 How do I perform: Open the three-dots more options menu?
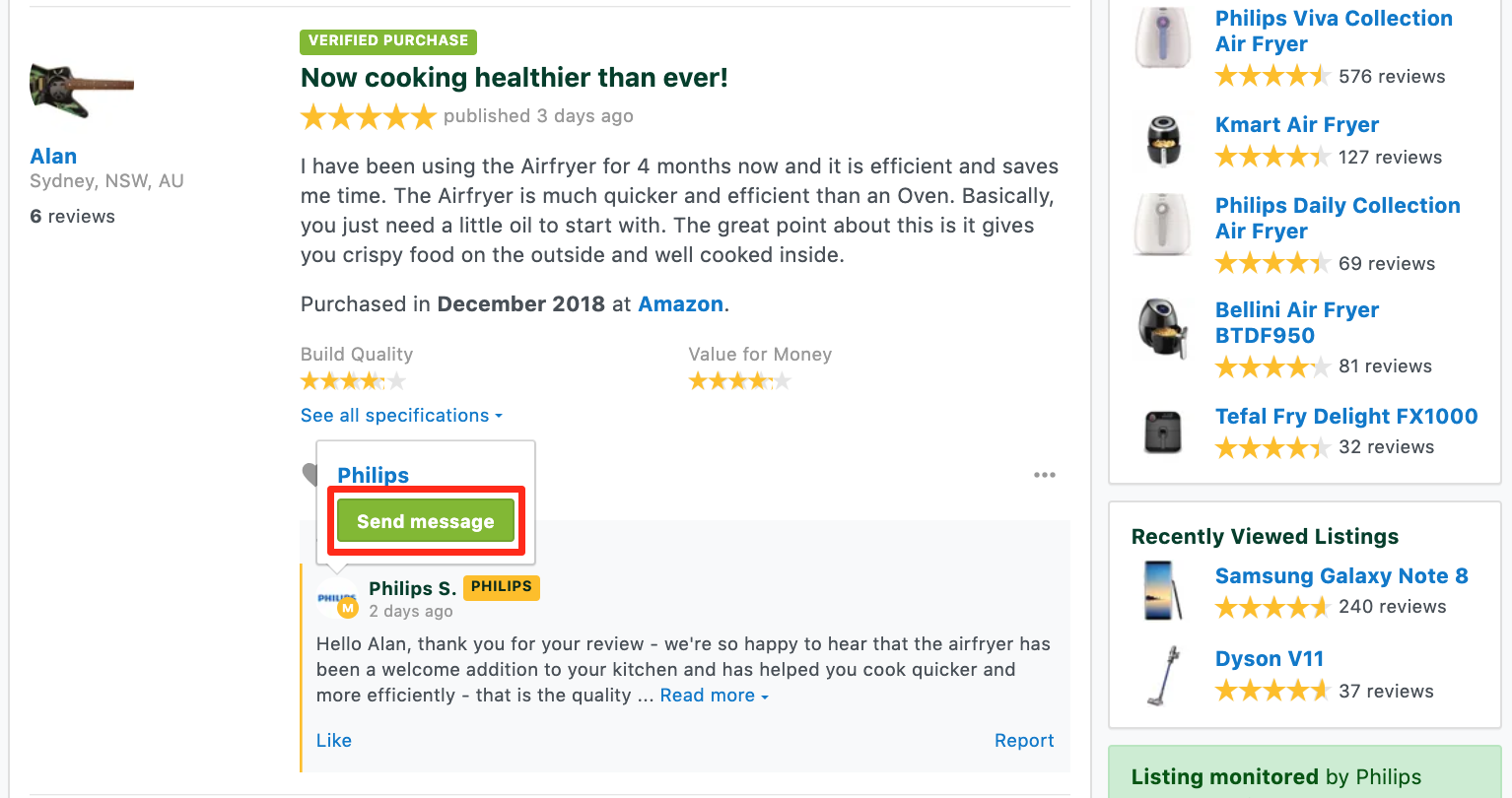[1045, 475]
